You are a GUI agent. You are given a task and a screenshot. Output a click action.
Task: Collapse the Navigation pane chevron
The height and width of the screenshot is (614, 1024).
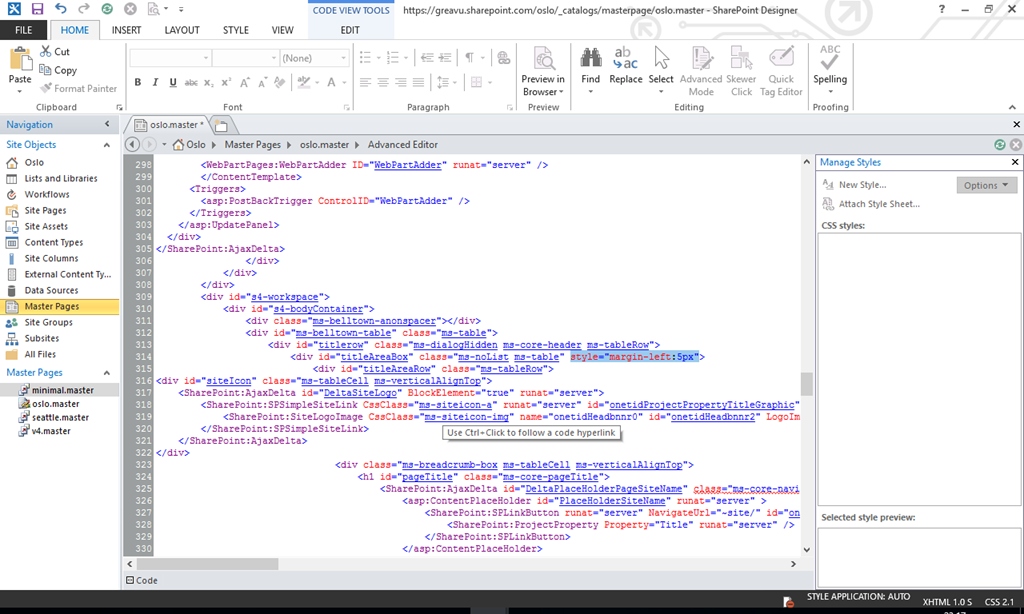[x=108, y=125]
